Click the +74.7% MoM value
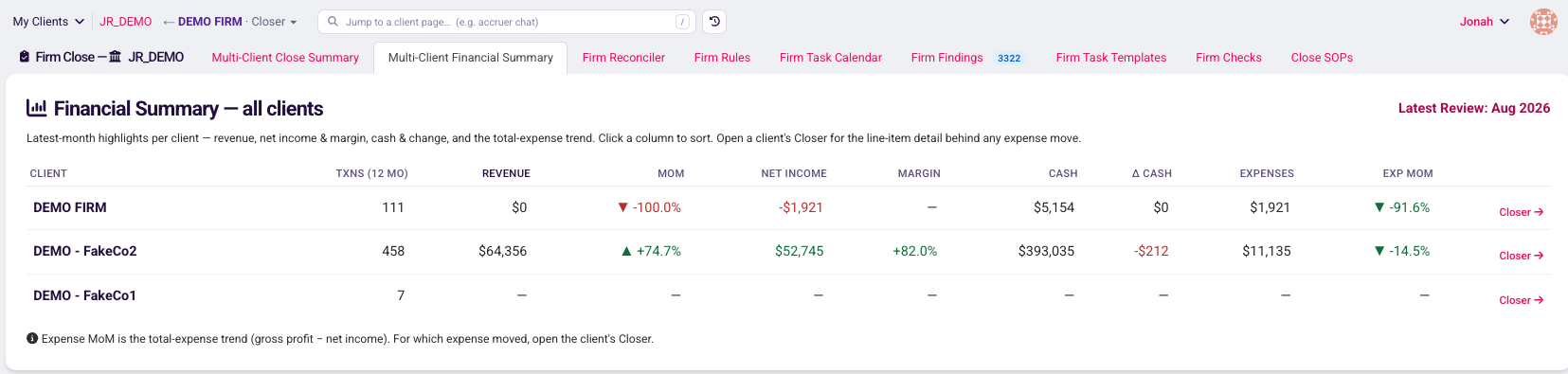This screenshot has height=374, width=1568. point(652,251)
